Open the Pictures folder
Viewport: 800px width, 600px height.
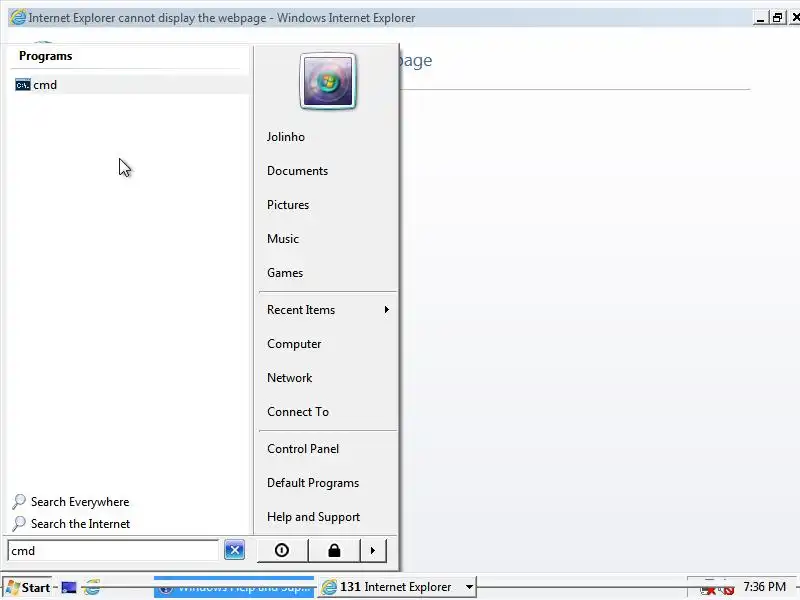point(288,205)
